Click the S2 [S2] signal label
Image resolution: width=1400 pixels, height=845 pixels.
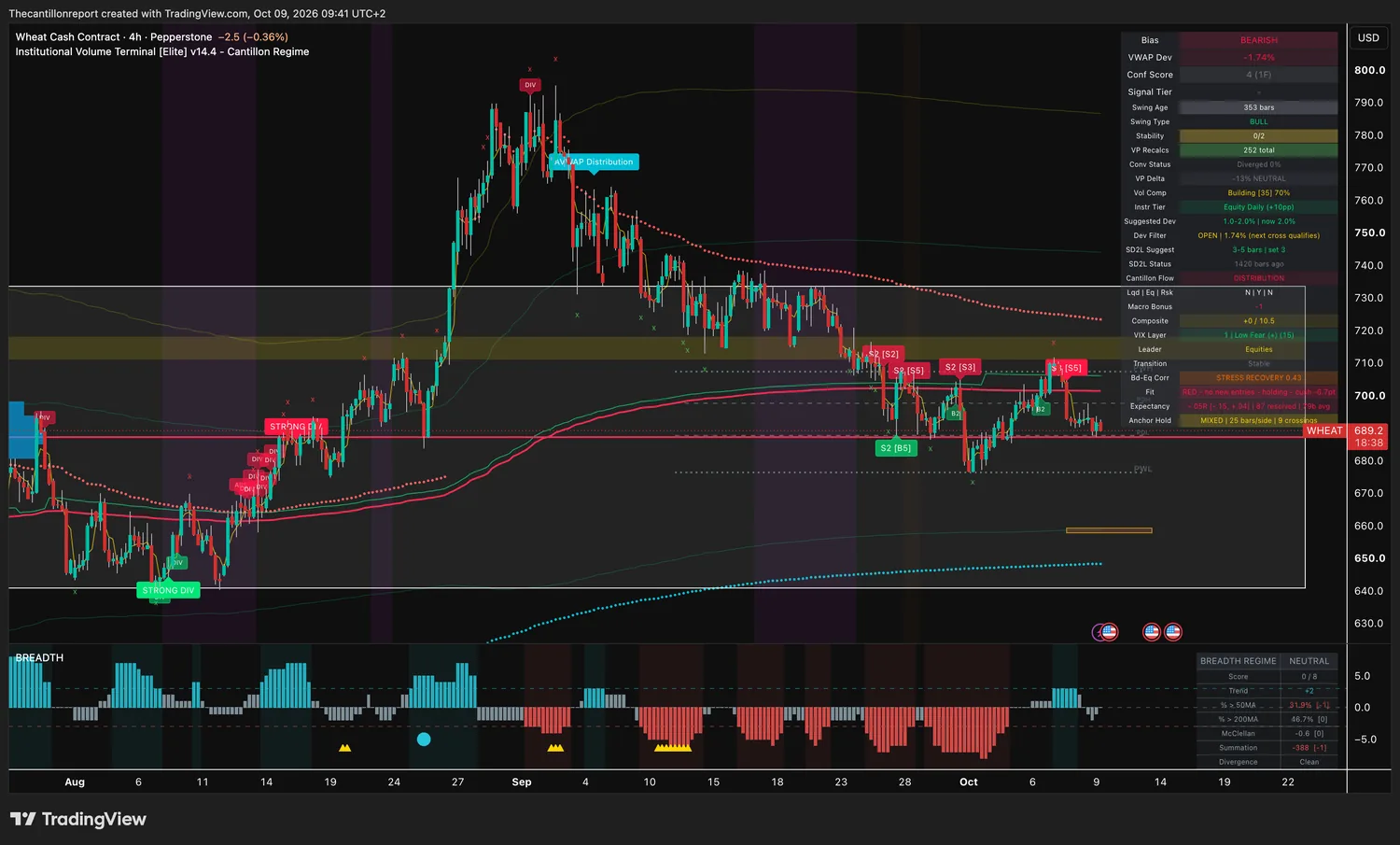884,355
